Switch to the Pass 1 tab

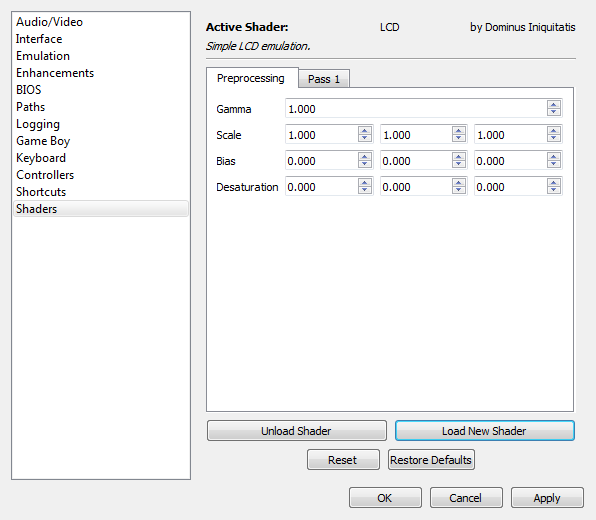tap(324, 79)
